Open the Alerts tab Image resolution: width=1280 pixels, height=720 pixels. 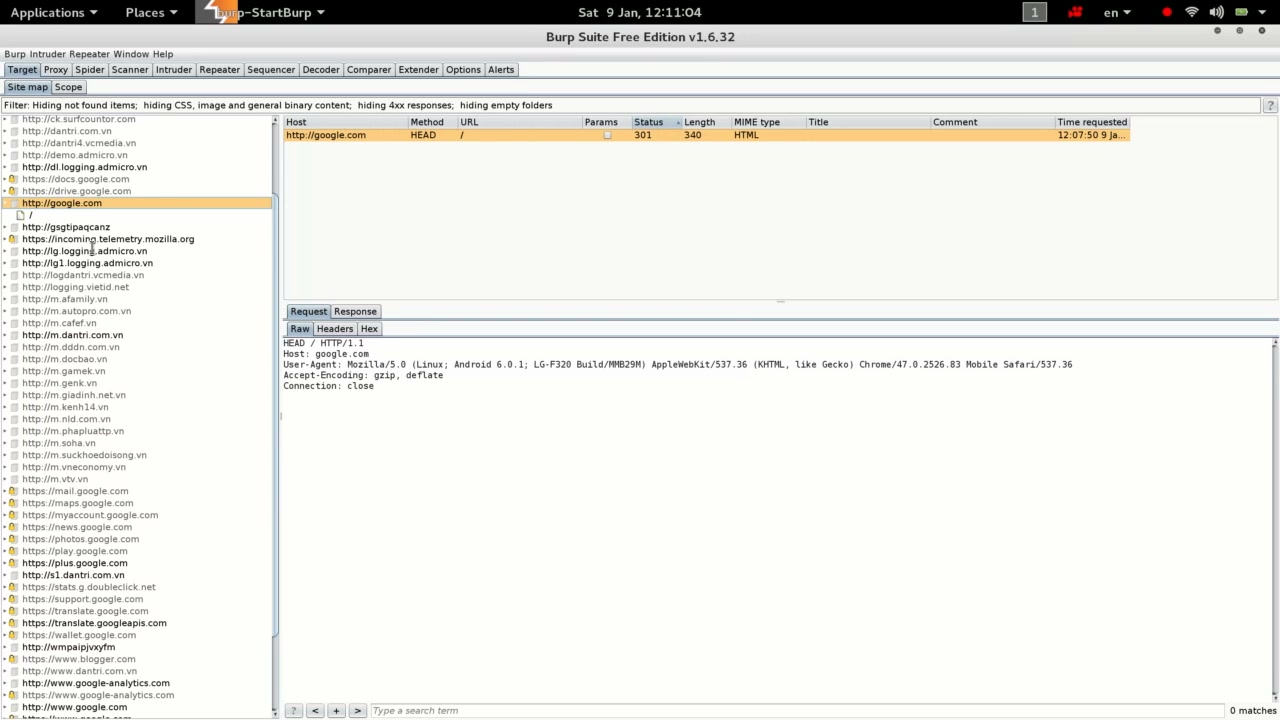coord(501,70)
